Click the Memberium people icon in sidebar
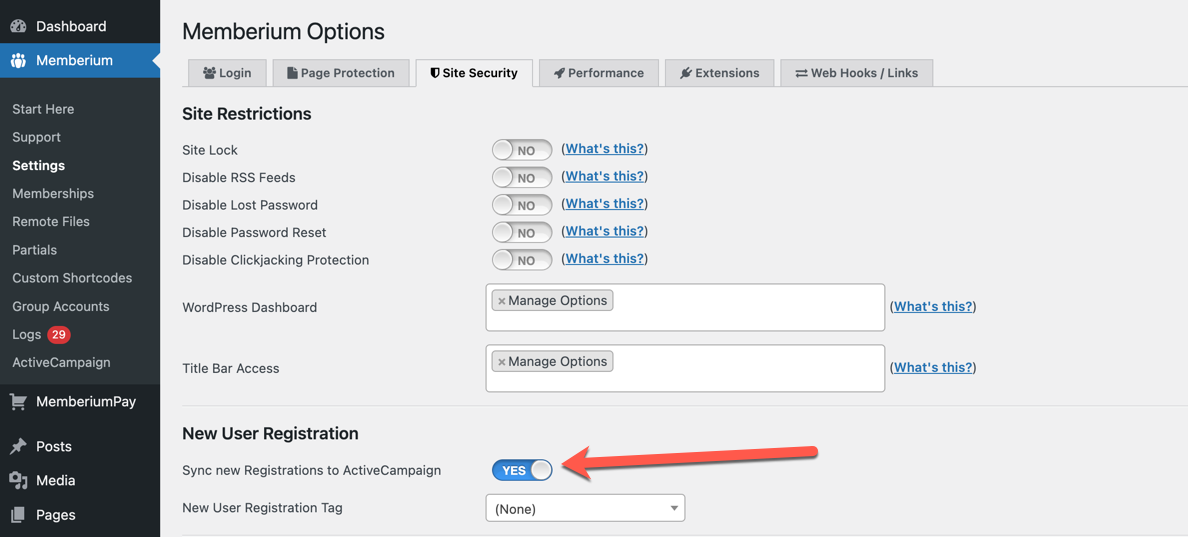The width and height of the screenshot is (1188, 537). click(18, 61)
